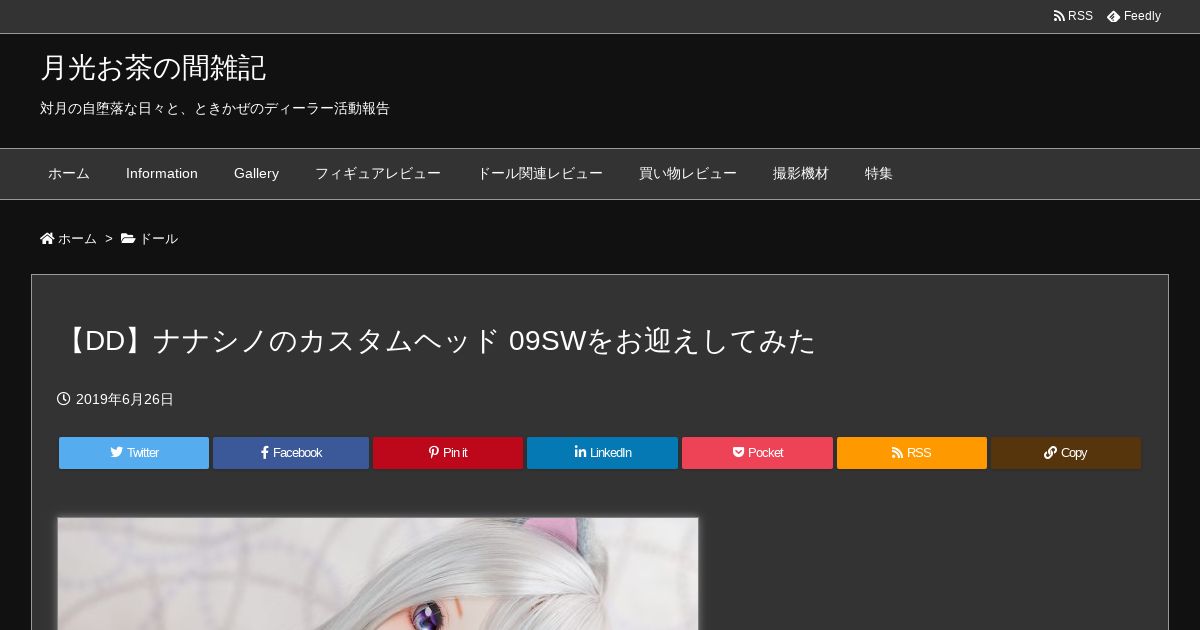Share the post on Facebook
This screenshot has height=630, width=1200.
pyautogui.click(x=291, y=453)
